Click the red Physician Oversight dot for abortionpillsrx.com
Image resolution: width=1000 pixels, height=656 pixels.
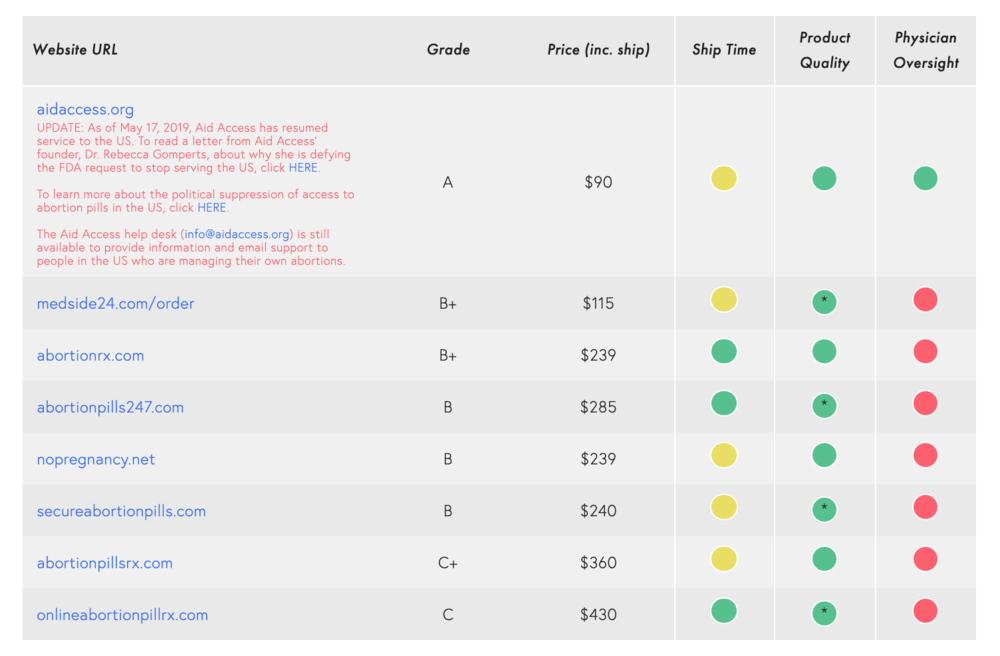[925, 559]
